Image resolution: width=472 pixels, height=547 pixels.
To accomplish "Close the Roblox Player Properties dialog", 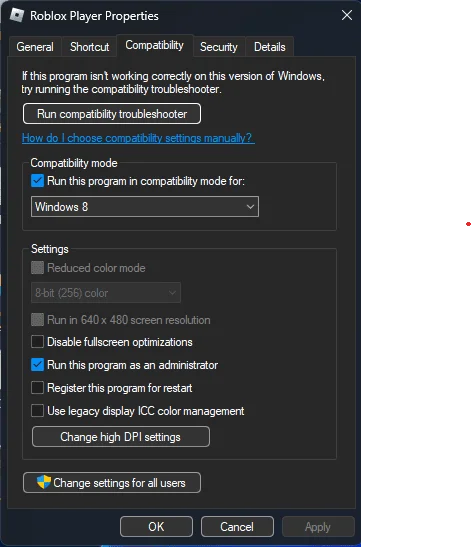I will (347, 15).
